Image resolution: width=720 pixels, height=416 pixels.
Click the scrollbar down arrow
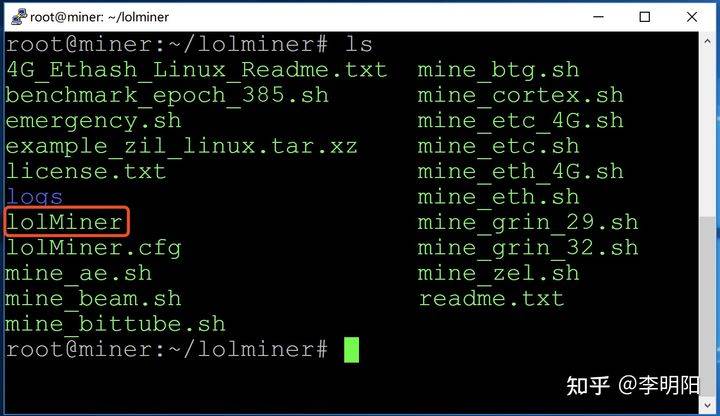tap(709, 405)
